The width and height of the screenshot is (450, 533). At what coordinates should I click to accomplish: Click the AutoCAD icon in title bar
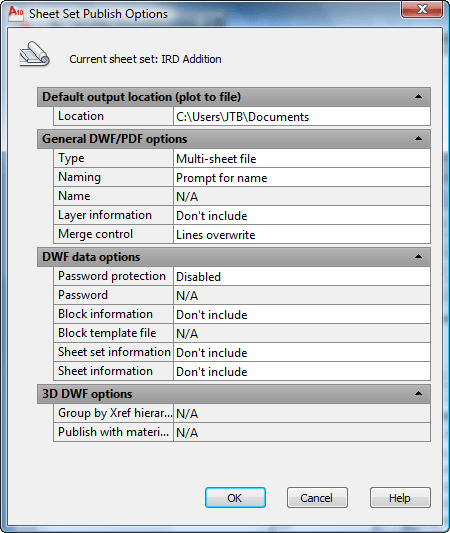coord(16,13)
